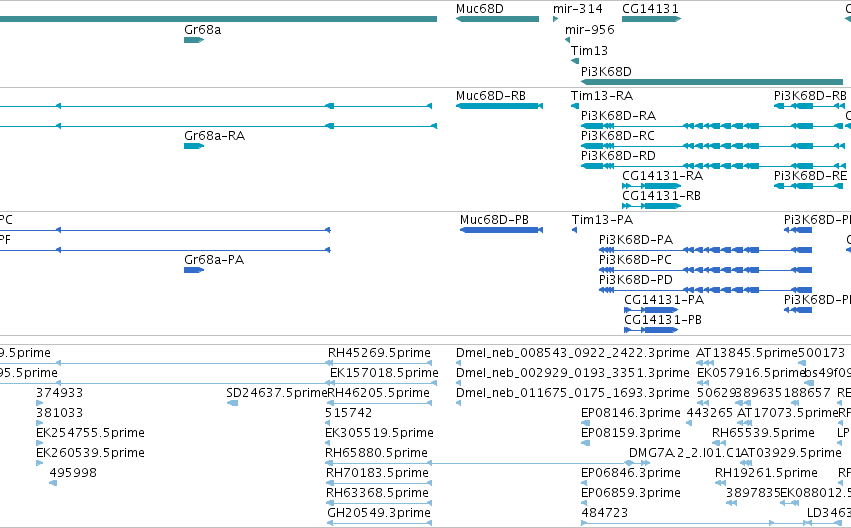The image size is (851, 528).
Task: Click EST RH65880.5prime
Action: [377, 453]
